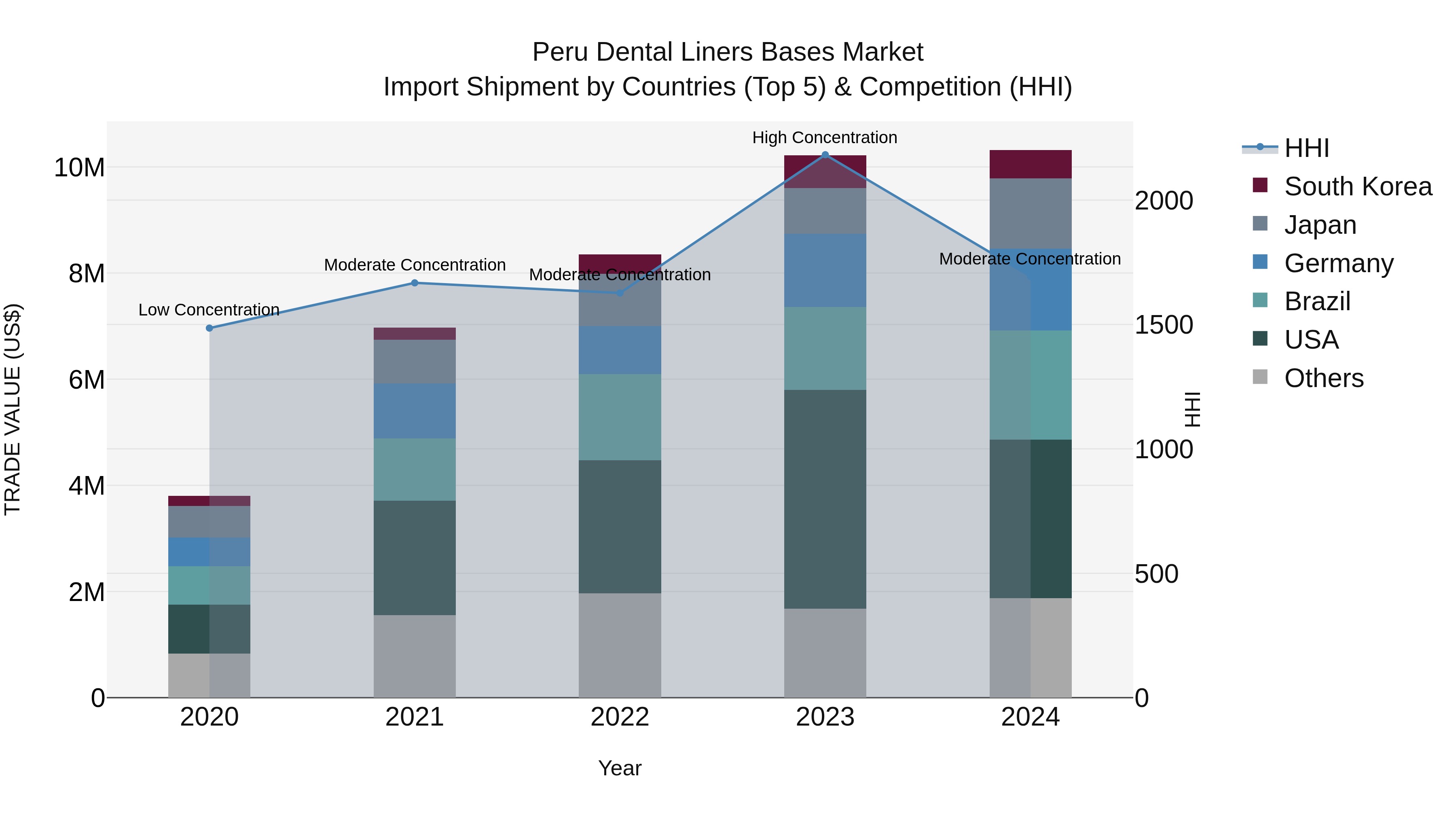Viewport: 1456px width, 819px height.
Task: Click the 2022 x-axis tick label
Action: point(620,717)
